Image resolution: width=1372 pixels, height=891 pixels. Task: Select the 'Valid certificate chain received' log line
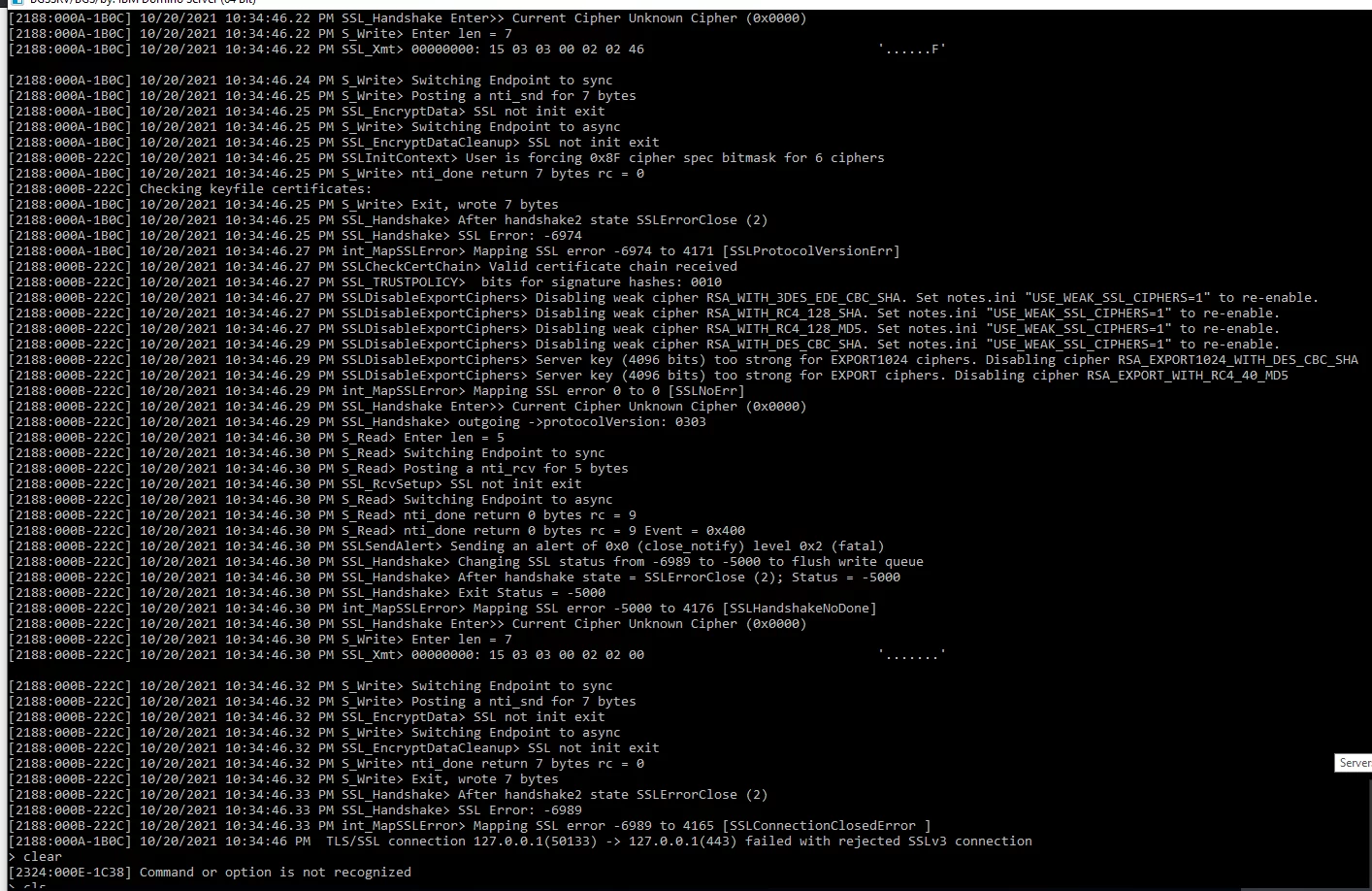coord(611,267)
